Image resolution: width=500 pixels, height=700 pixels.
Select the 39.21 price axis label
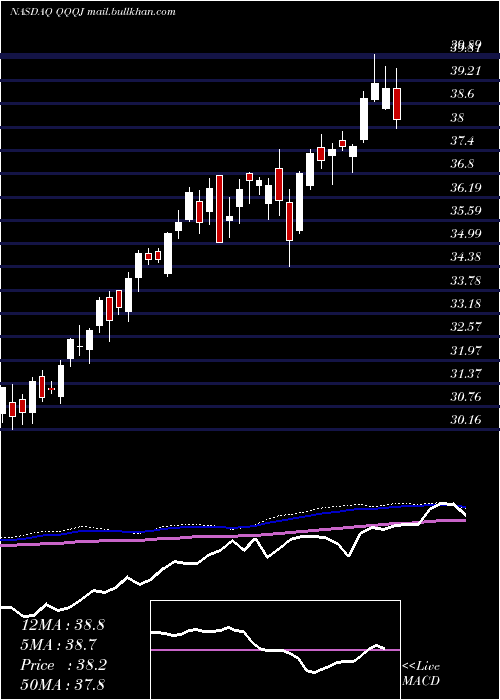(465, 71)
